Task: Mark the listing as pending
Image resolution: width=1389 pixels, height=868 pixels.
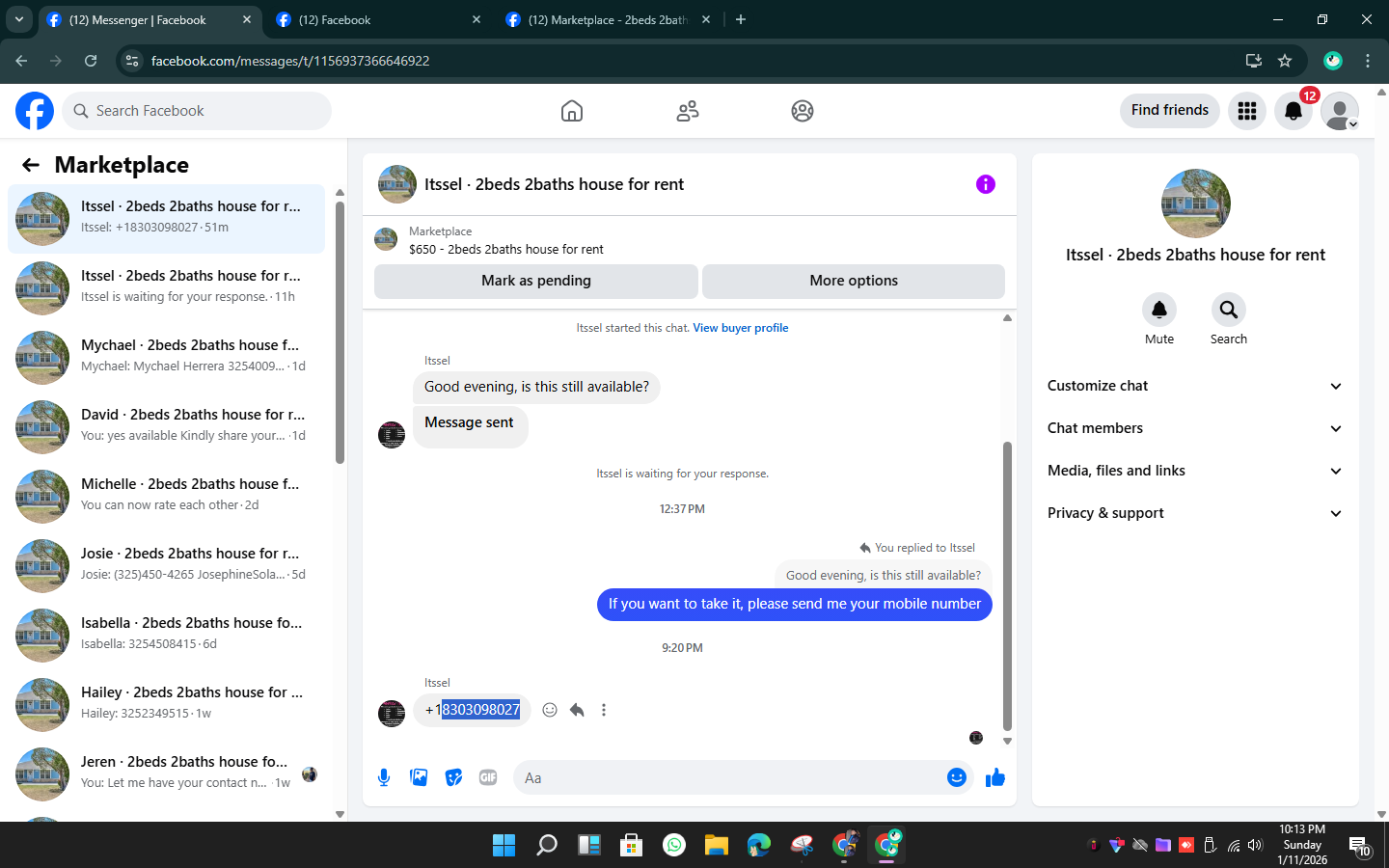Action: coord(536,281)
